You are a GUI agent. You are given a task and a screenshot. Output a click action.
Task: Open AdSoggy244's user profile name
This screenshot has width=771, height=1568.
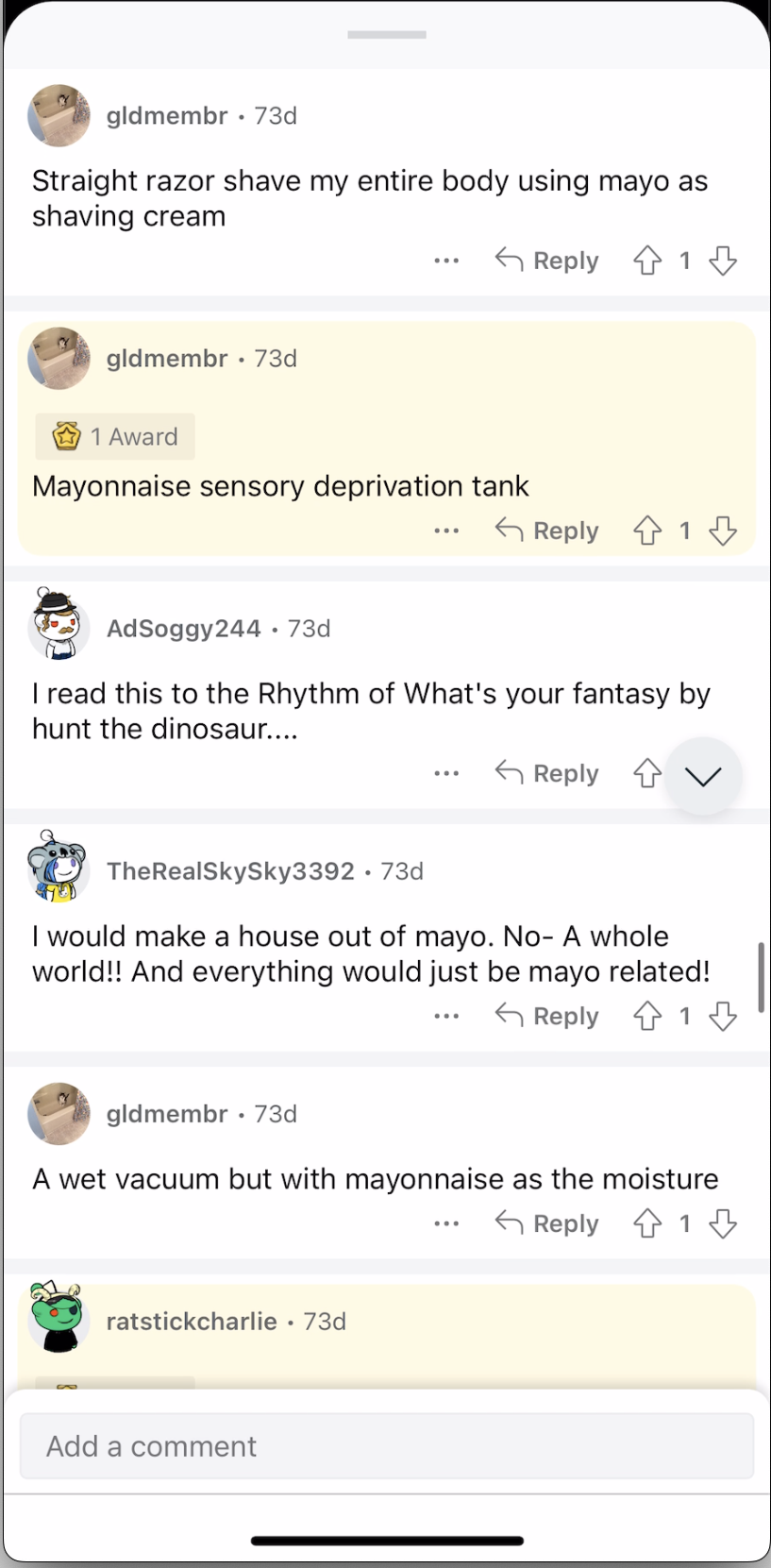[184, 629]
